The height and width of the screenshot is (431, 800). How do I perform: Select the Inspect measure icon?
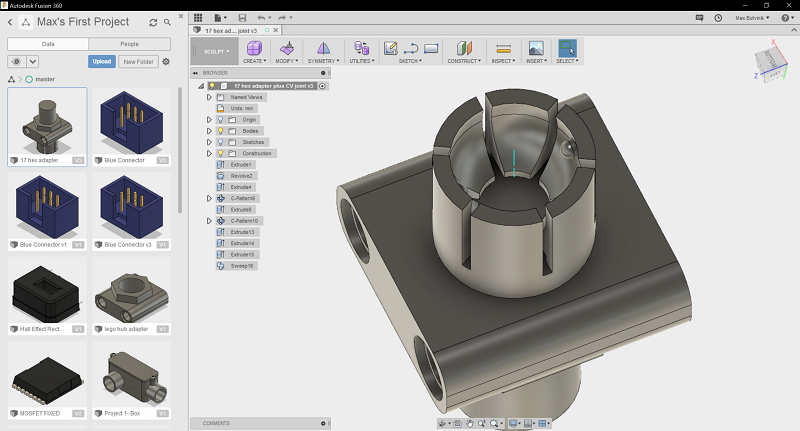(x=503, y=48)
